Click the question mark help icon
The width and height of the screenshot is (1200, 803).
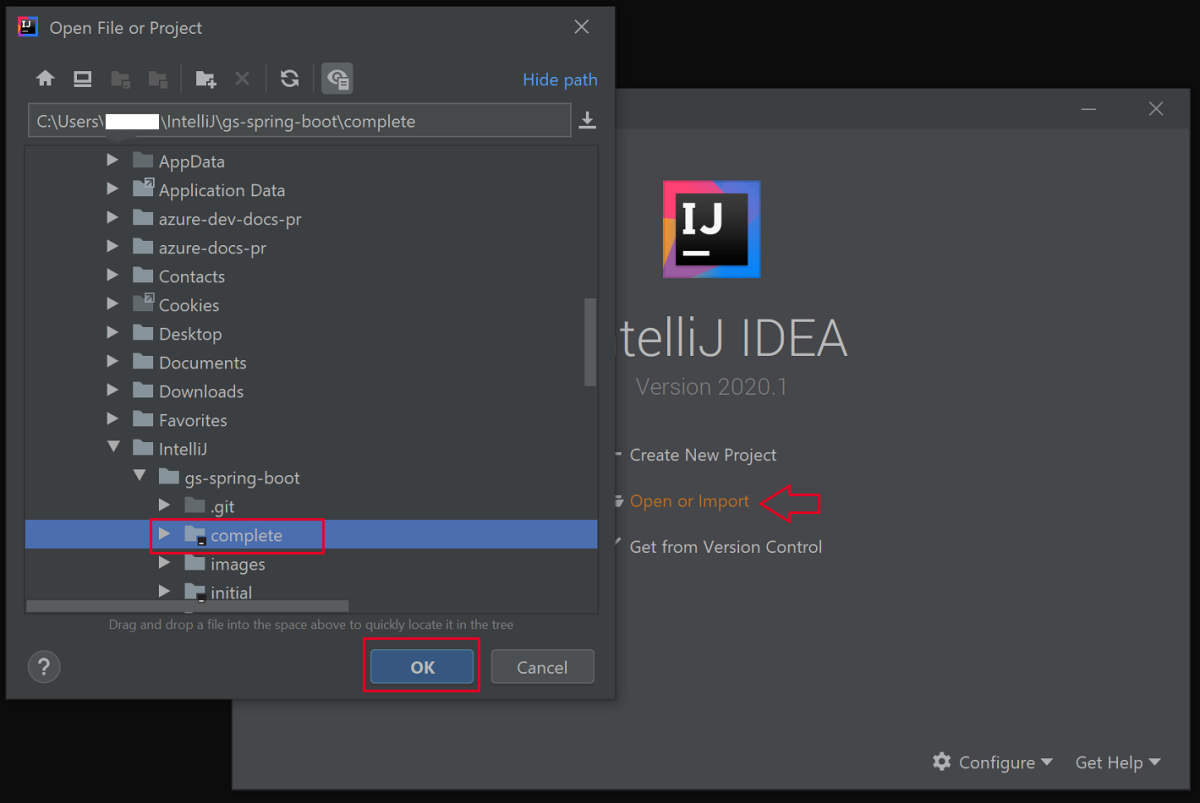[44, 667]
